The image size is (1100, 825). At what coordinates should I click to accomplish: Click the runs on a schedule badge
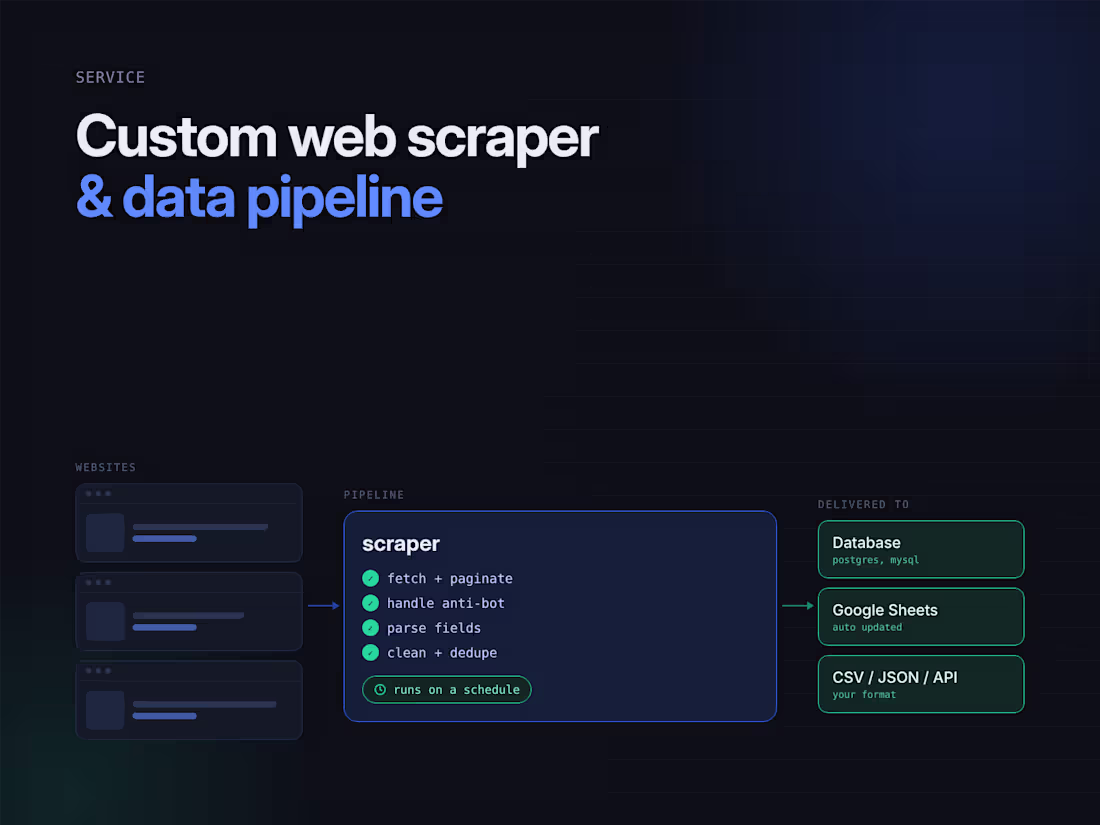[x=447, y=690]
